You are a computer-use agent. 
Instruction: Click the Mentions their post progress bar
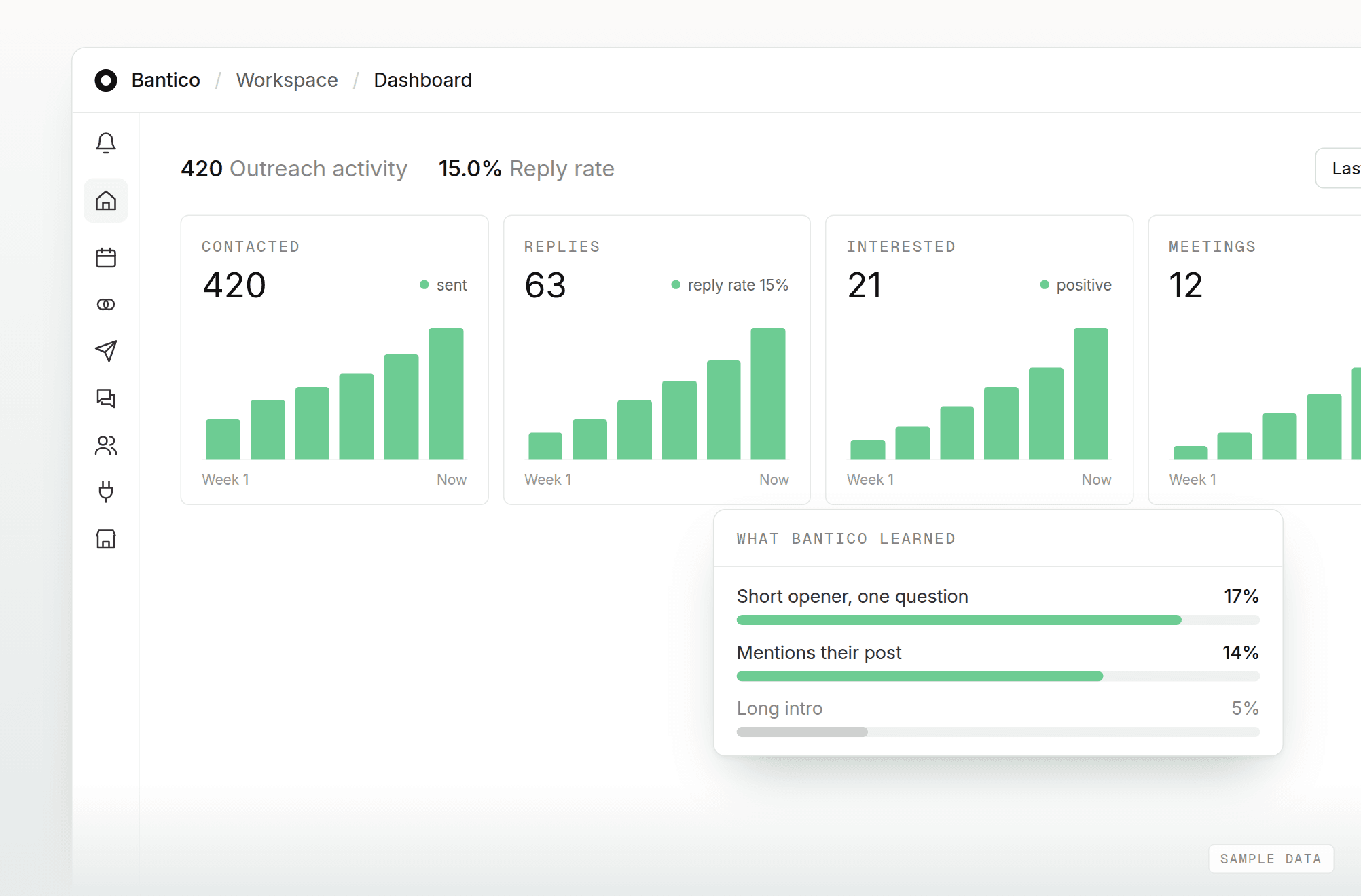[998, 676]
